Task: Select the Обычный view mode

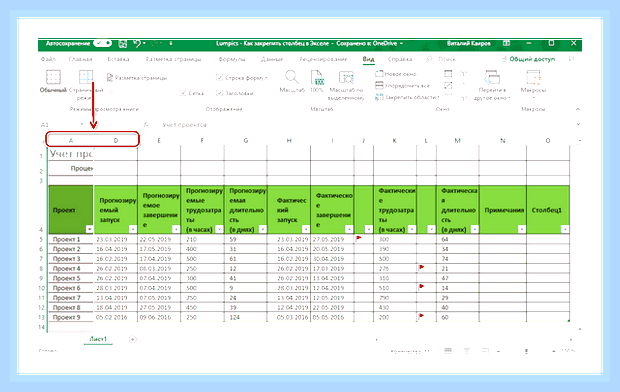Action: pos(53,82)
